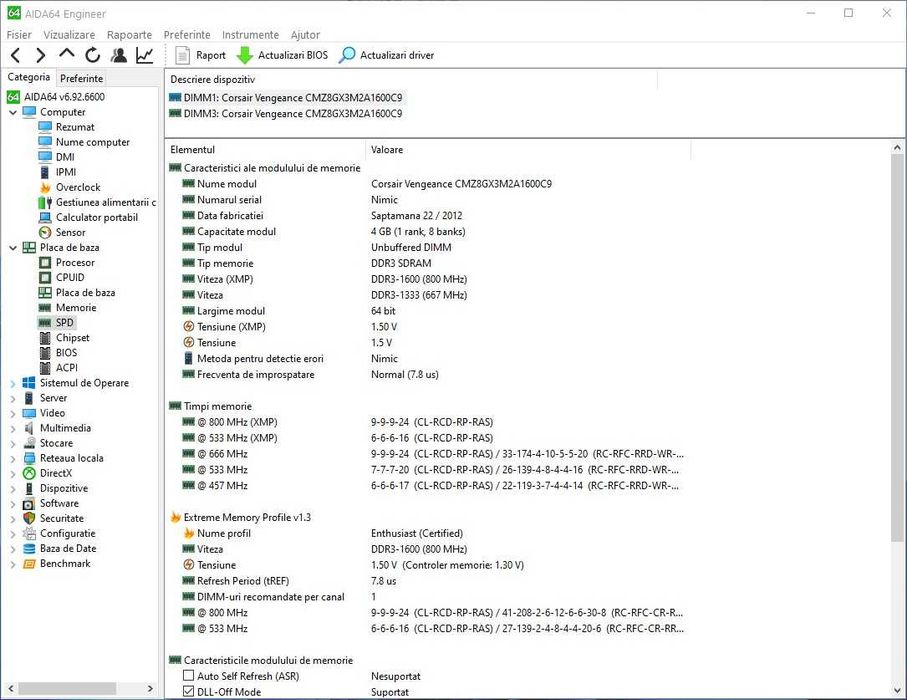This screenshot has width=907, height=700.
Task: Collapse the Placa de baza tree node
Action: 13,248
